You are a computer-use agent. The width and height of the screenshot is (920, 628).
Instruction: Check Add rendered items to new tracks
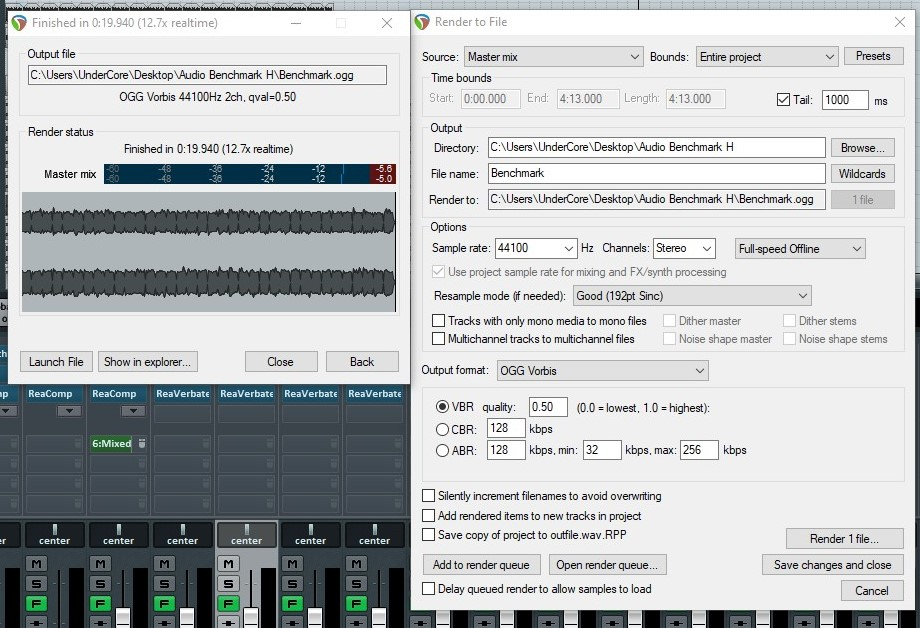pyautogui.click(x=428, y=515)
